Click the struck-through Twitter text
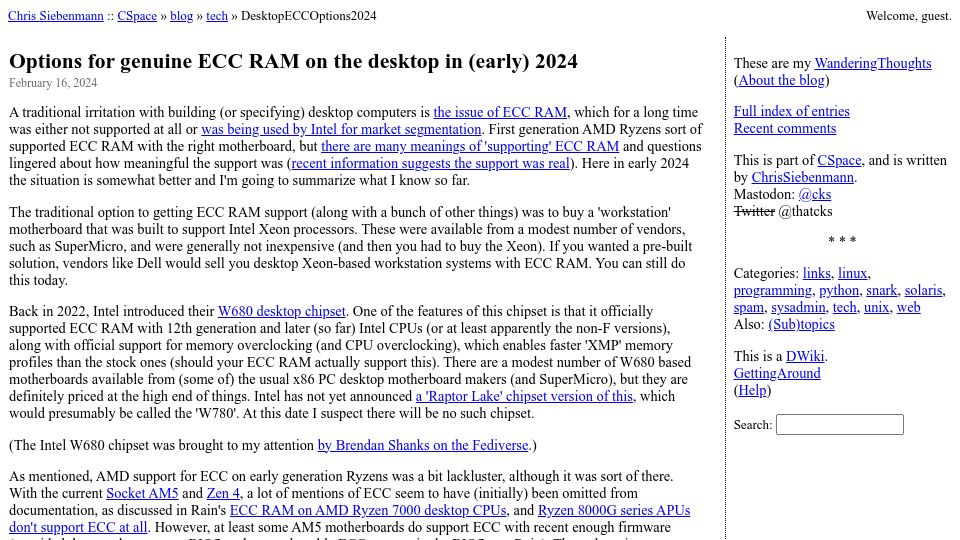Viewport: 960px width, 540px height. tap(754, 211)
